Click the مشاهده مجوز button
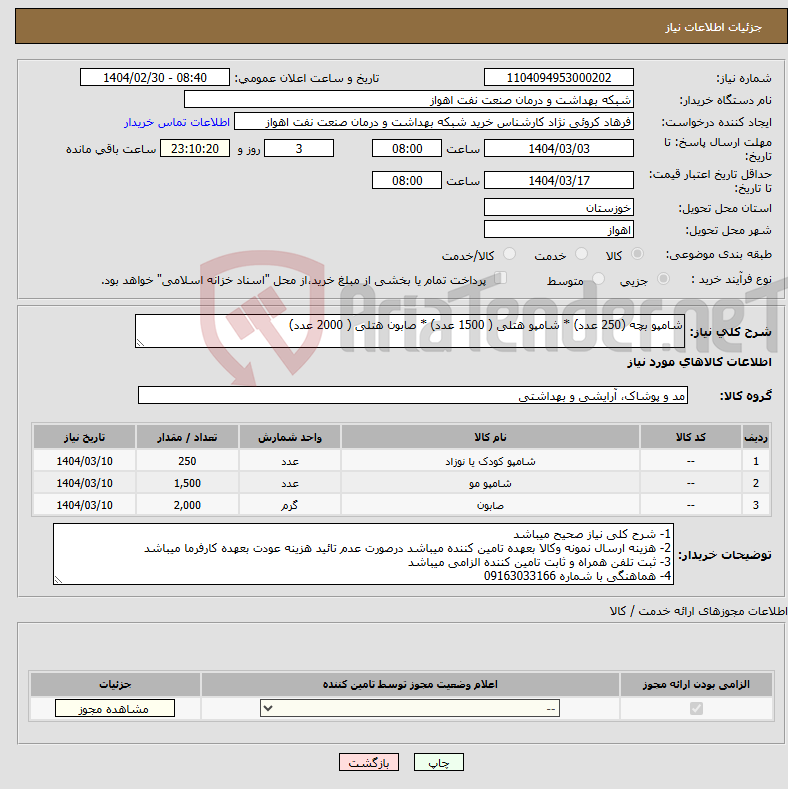788x789 pixels. [115, 708]
